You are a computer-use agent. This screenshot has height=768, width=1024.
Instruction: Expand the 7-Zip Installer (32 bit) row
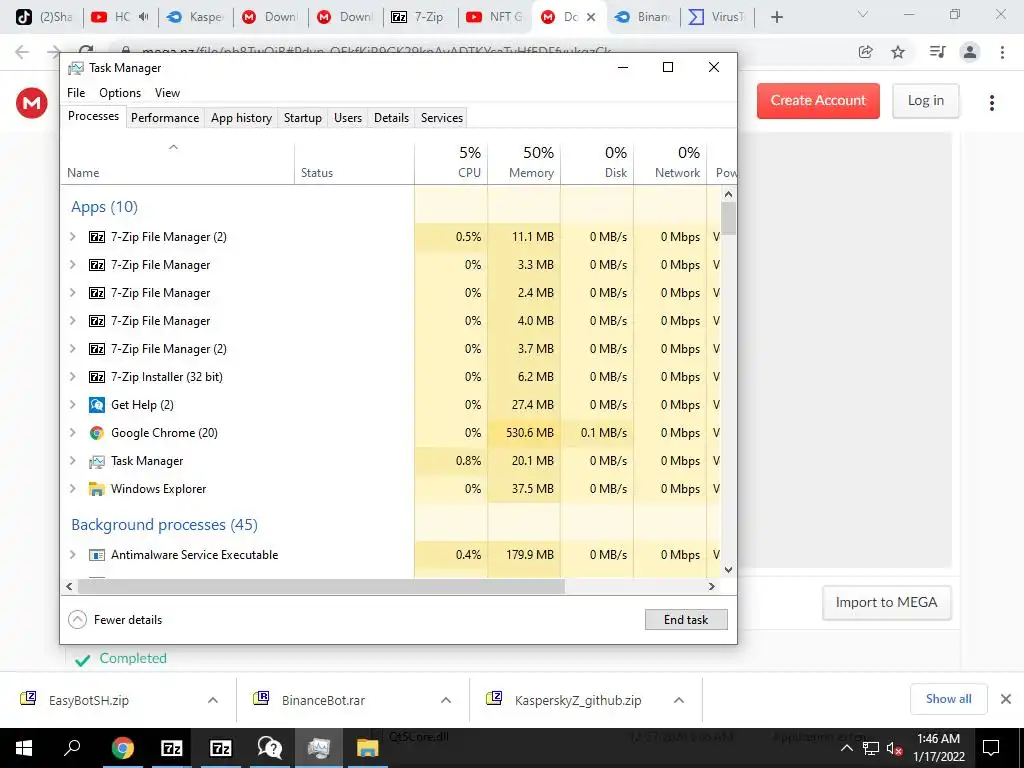click(73, 377)
